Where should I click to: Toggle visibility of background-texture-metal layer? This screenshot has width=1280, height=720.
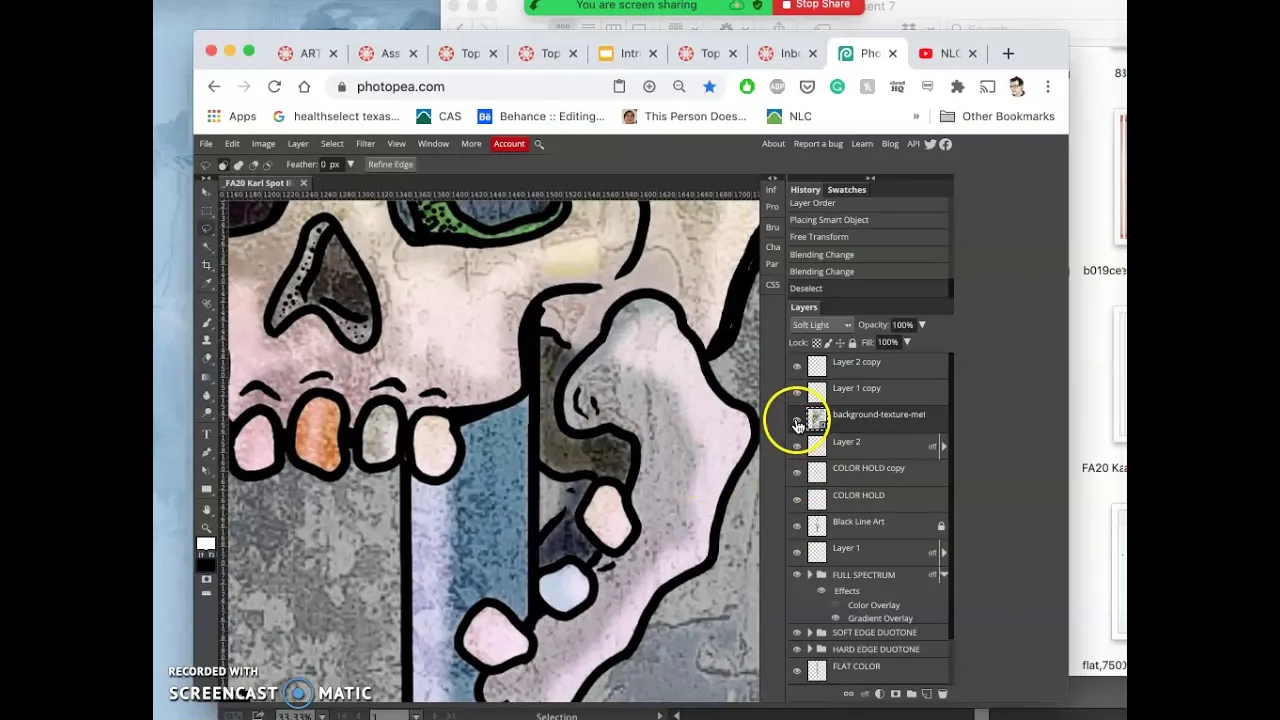point(797,420)
